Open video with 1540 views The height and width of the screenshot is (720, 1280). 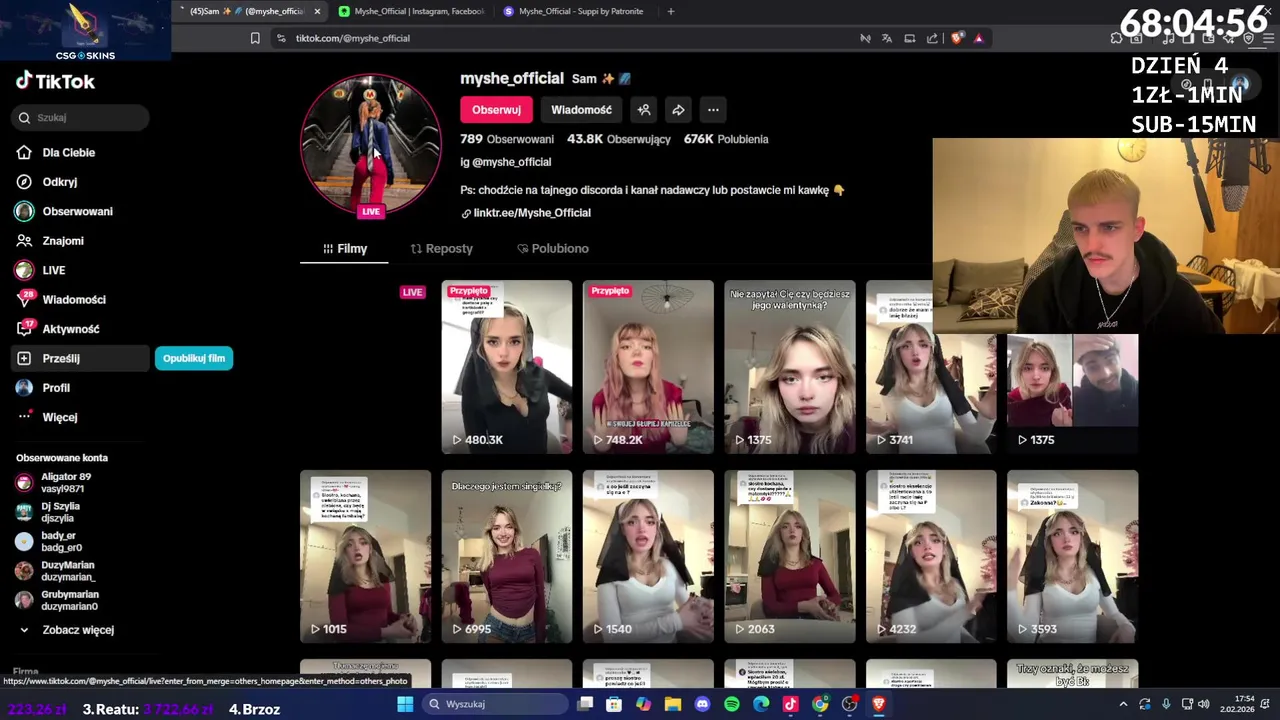[648, 556]
